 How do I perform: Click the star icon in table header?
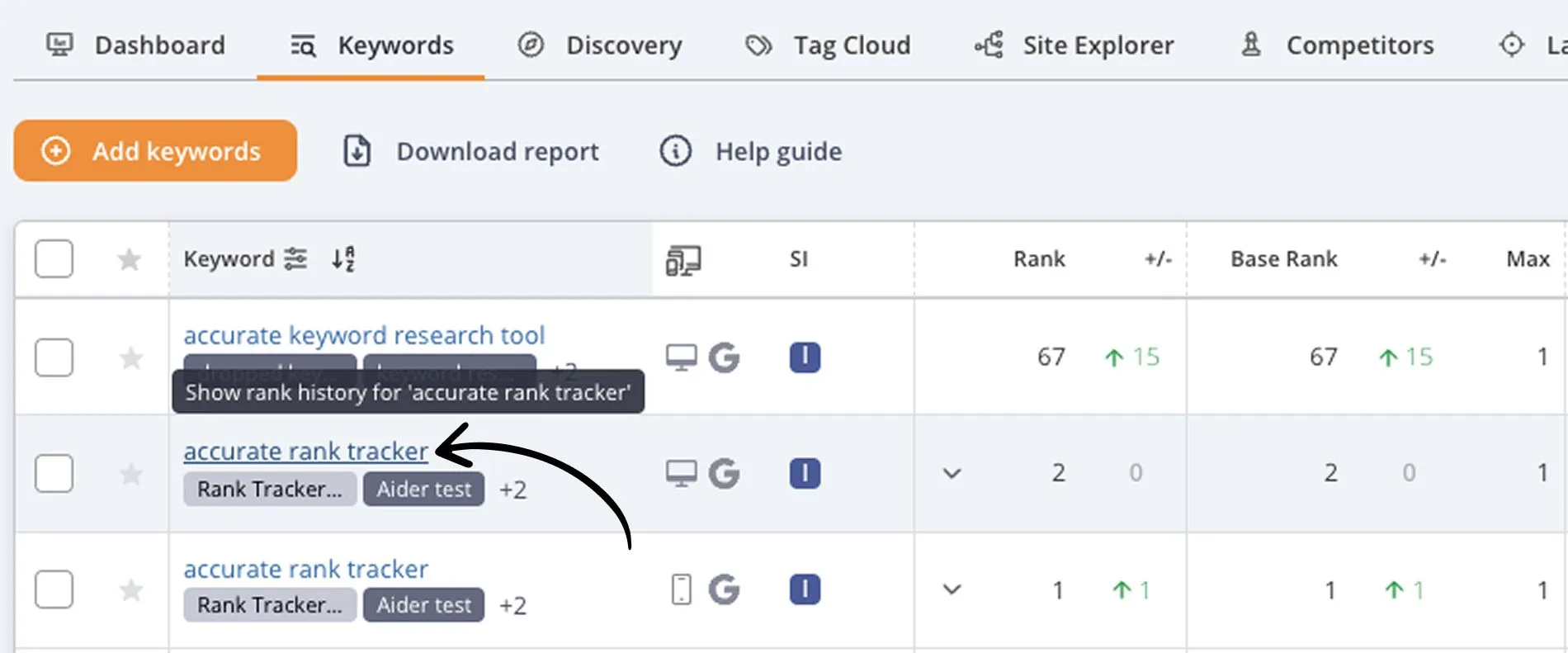[x=129, y=260]
